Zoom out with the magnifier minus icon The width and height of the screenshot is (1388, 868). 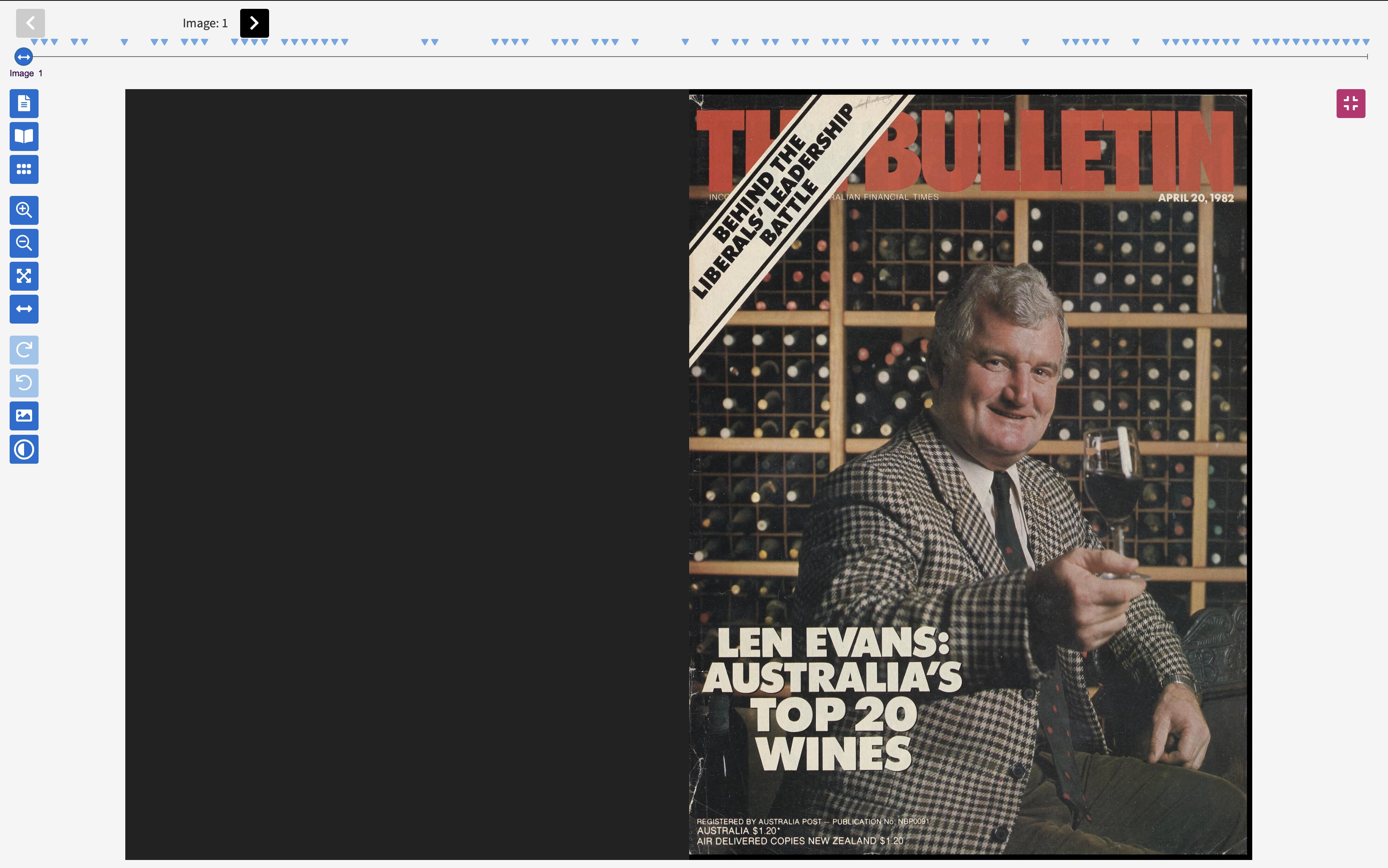click(24, 243)
